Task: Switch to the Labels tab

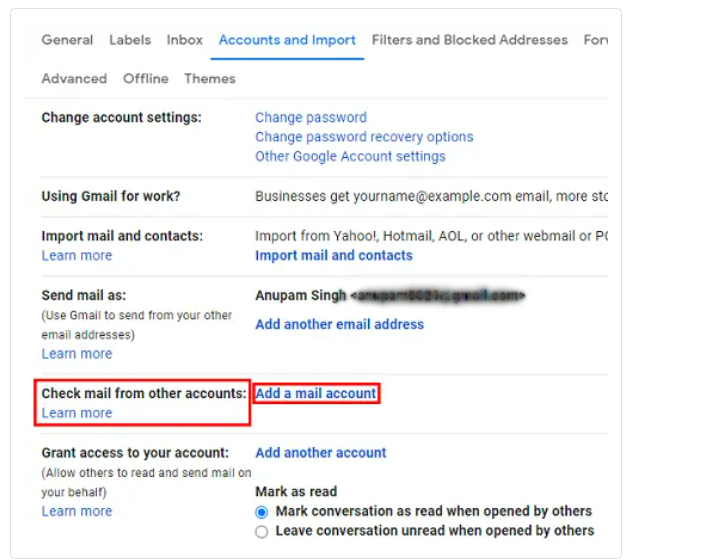Action: click(x=130, y=40)
